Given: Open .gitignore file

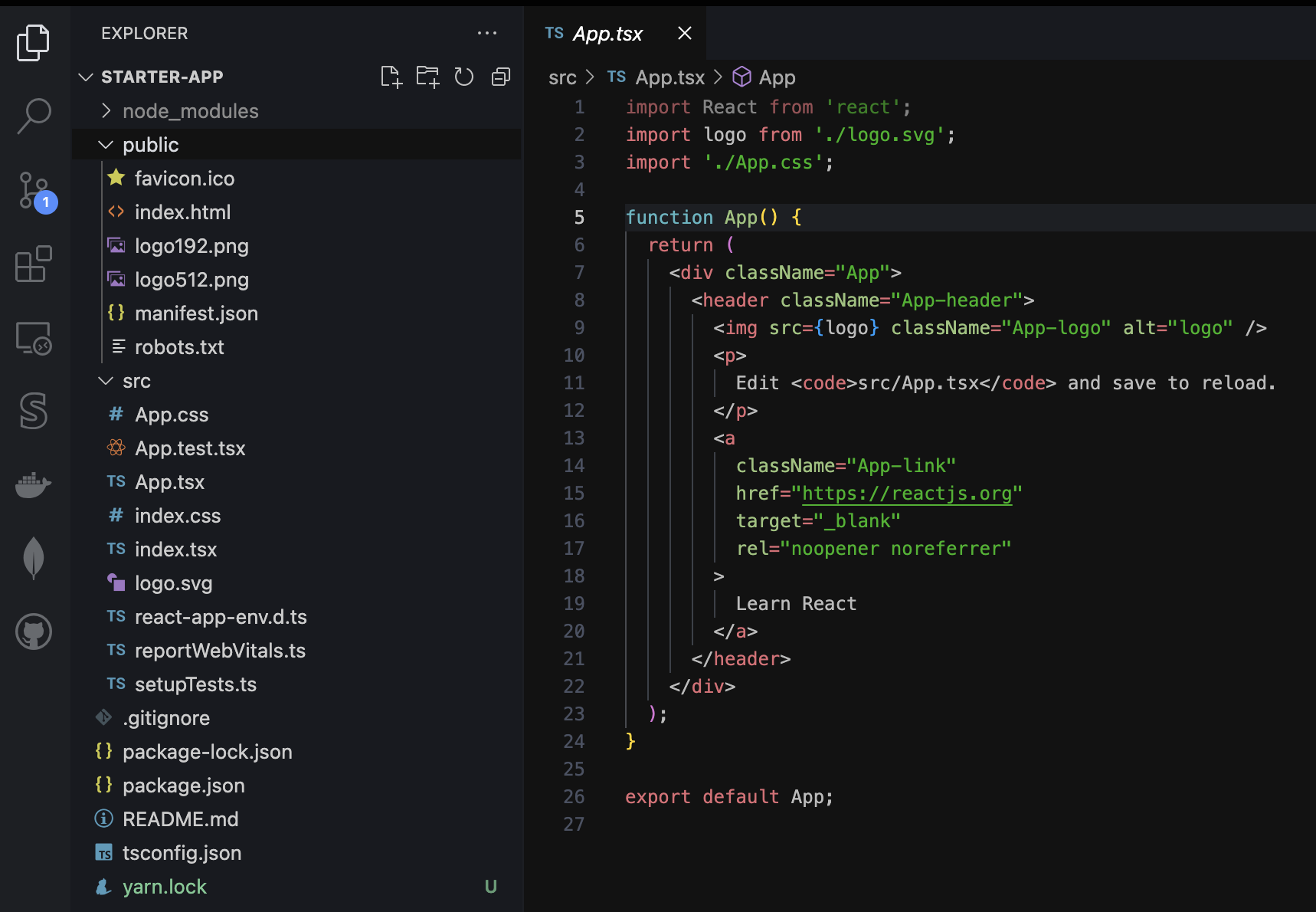Looking at the screenshot, I should (x=297, y=718).
